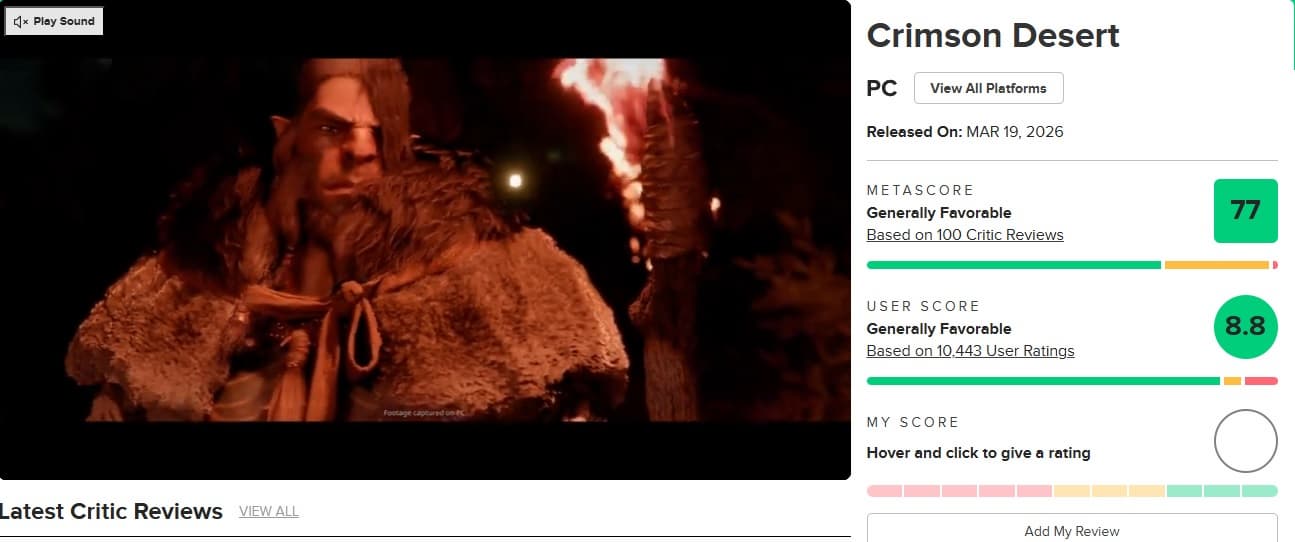Click the muted speaker icon

tap(21, 21)
